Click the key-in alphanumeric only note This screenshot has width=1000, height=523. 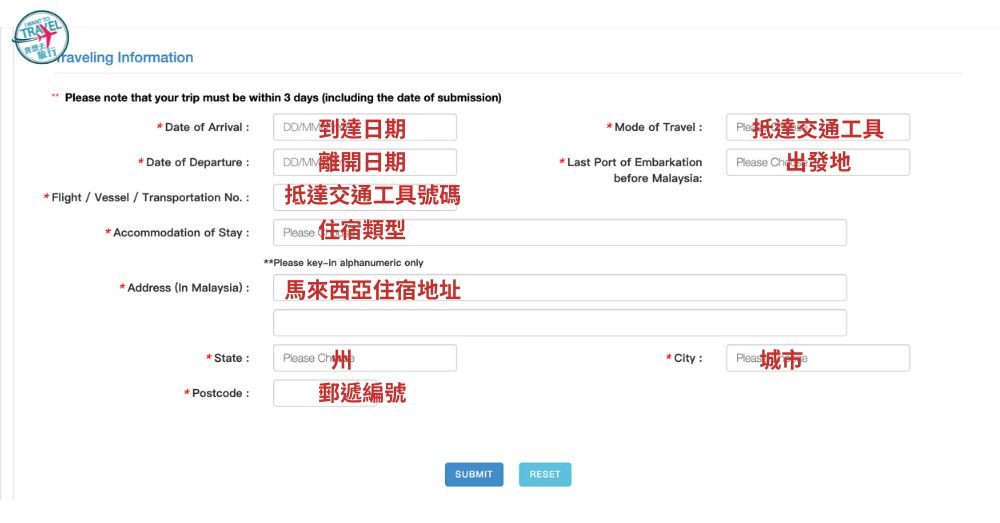343,263
